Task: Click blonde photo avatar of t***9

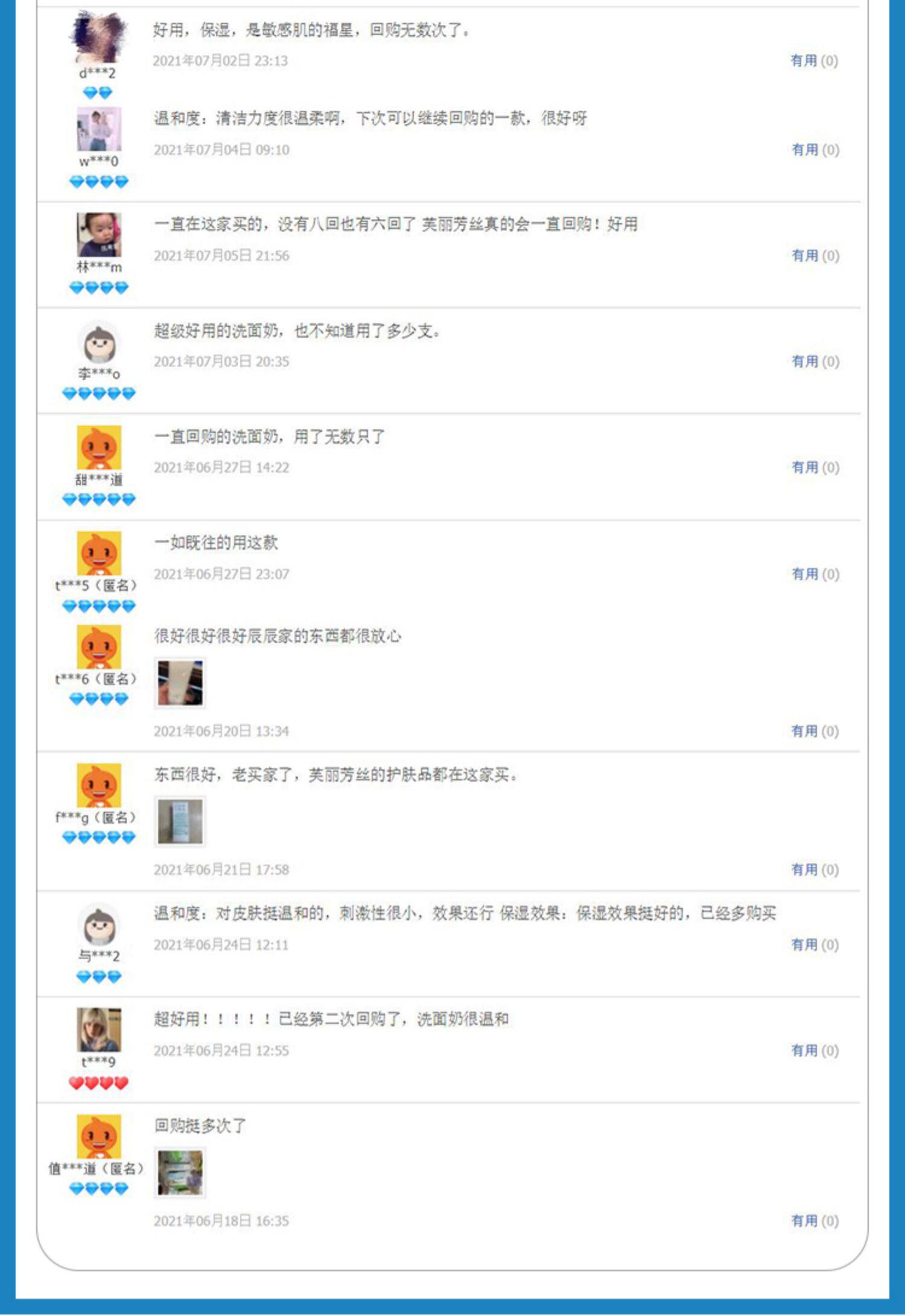Action: pyautogui.click(x=99, y=1030)
